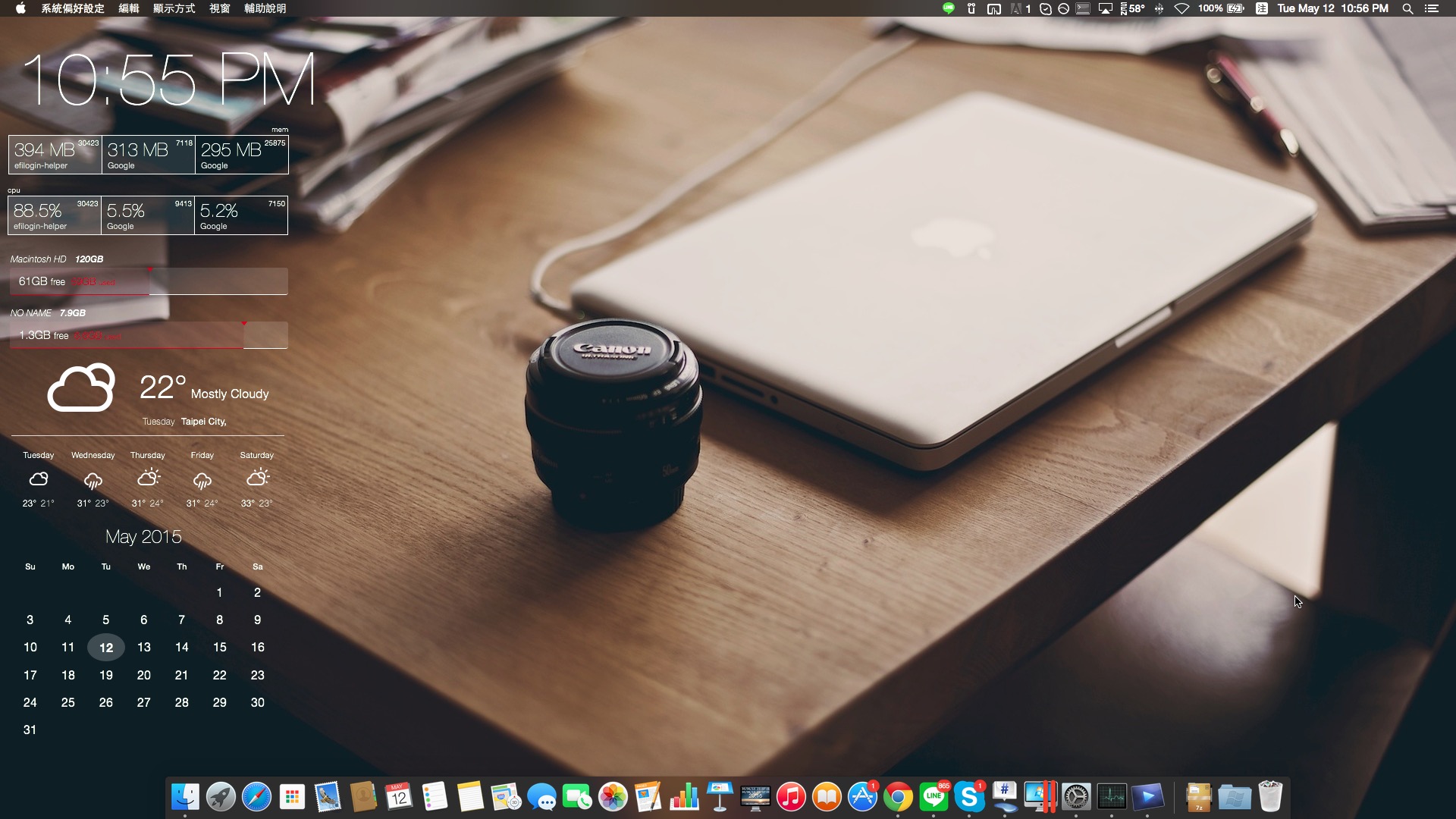The image size is (1456, 819).
Task: Open the Photos app in dock
Action: (613, 797)
